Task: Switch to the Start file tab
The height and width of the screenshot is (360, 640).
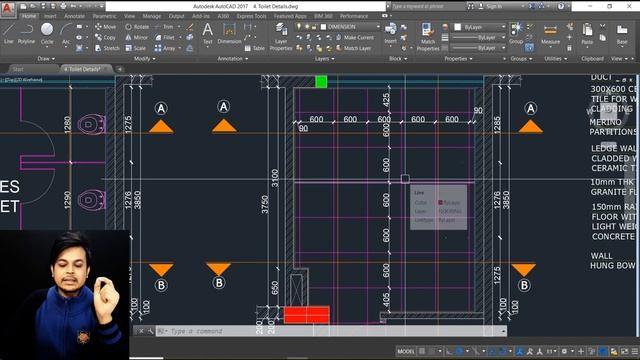Action: (18, 69)
